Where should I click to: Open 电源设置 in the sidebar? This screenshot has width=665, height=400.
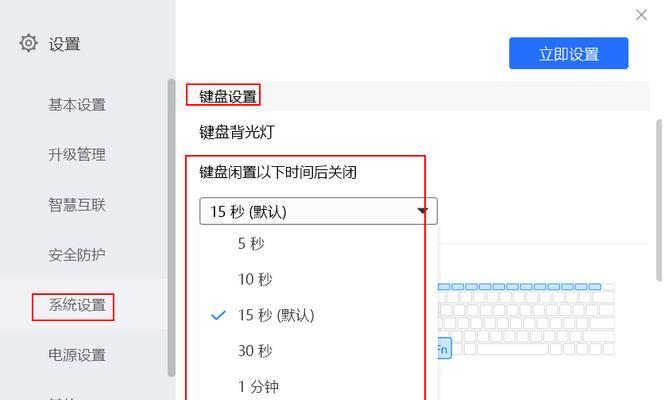77,355
